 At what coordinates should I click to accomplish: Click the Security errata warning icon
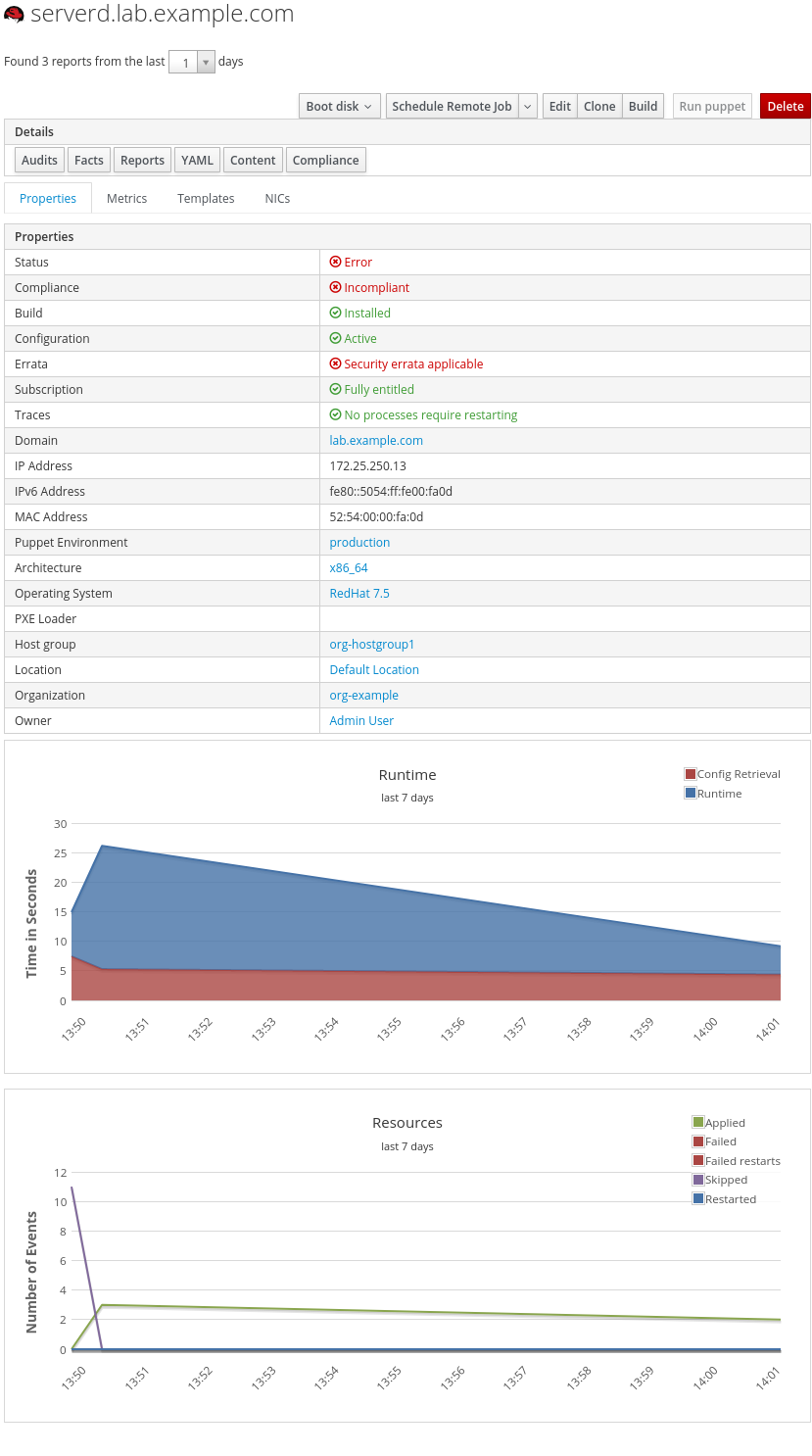335,364
